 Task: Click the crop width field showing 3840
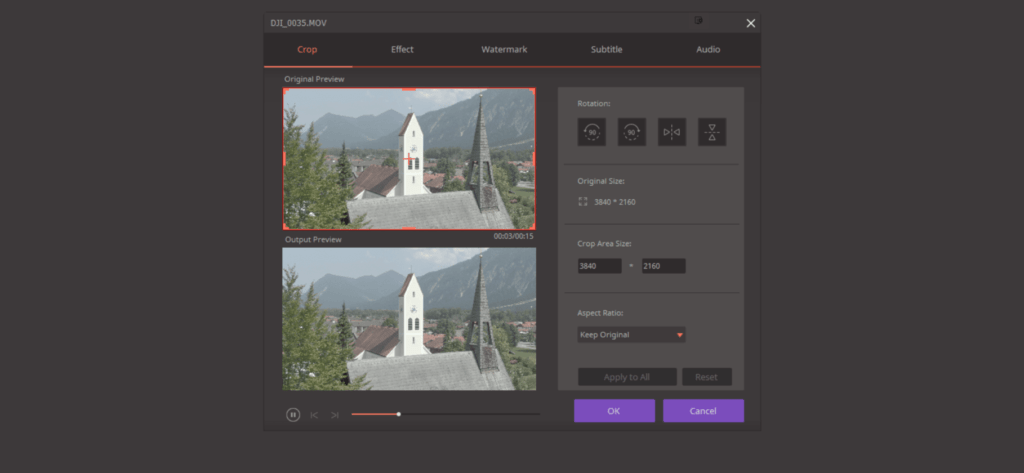(x=599, y=266)
